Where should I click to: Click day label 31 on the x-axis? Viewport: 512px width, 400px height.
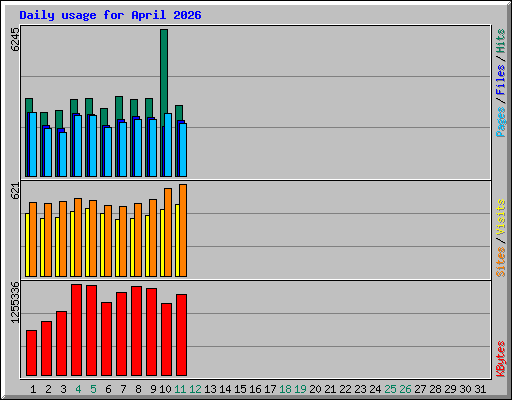pyautogui.click(x=480, y=389)
